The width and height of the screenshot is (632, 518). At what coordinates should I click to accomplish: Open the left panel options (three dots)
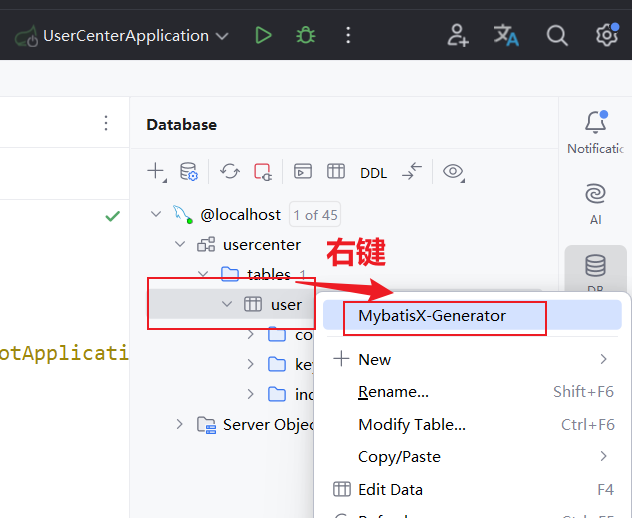(106, 123)
